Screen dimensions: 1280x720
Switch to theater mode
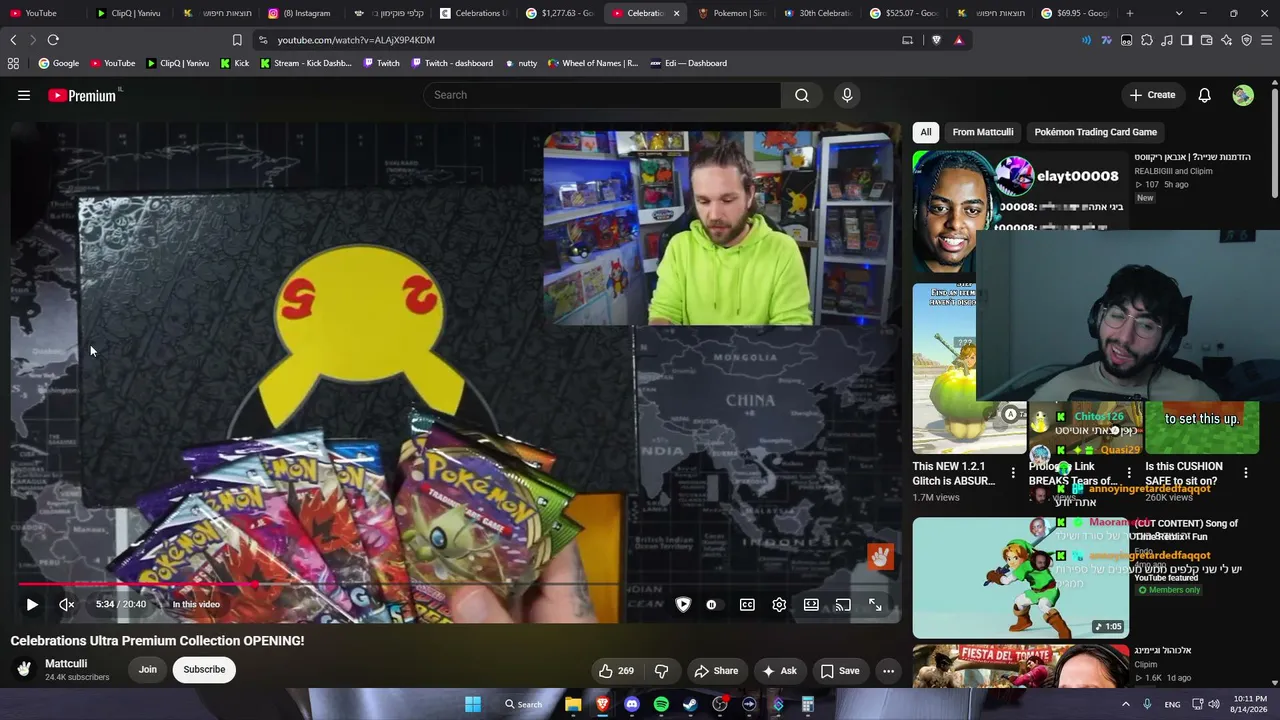pos(811,604)
